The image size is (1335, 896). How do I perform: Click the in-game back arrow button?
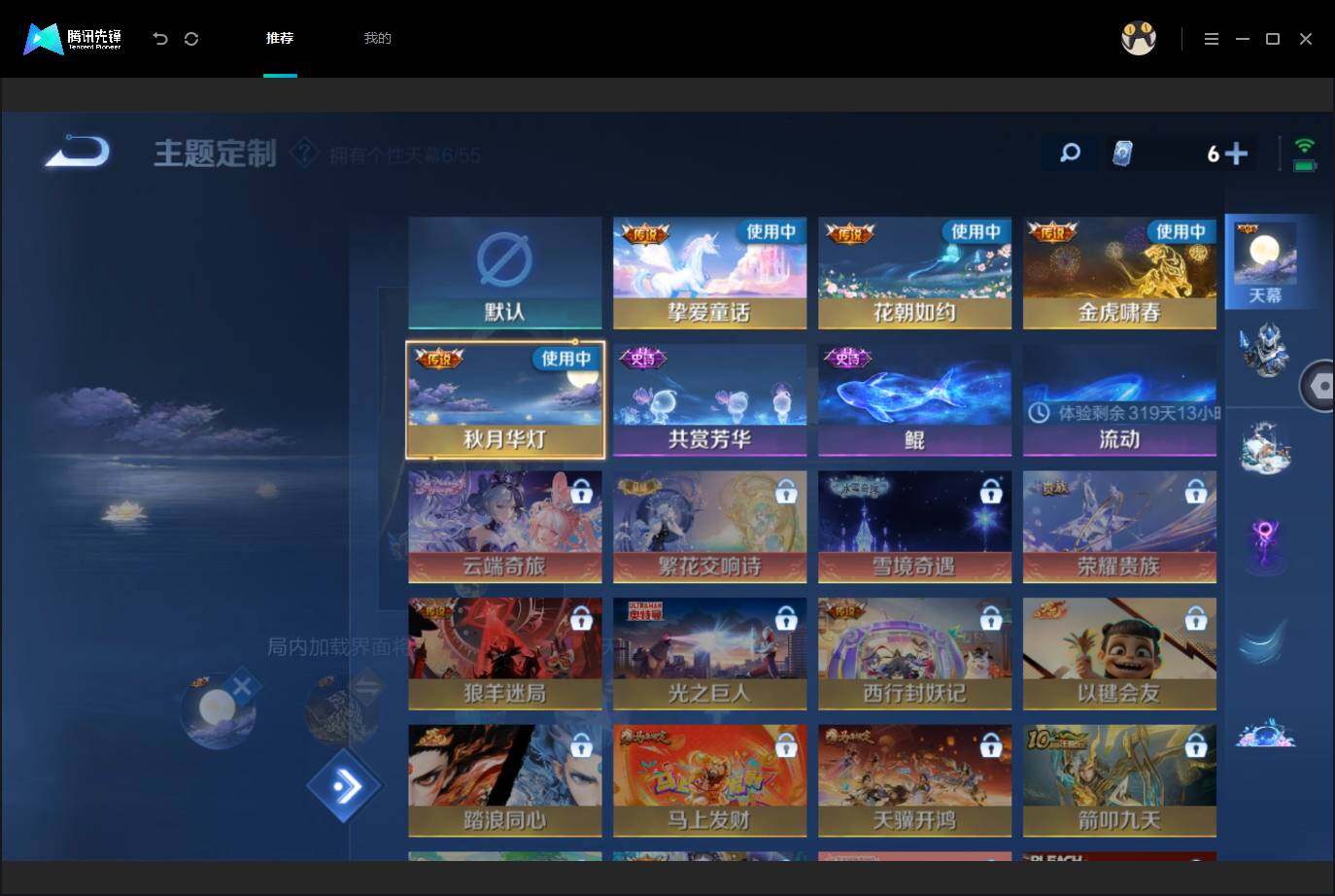tap(77, 152)
